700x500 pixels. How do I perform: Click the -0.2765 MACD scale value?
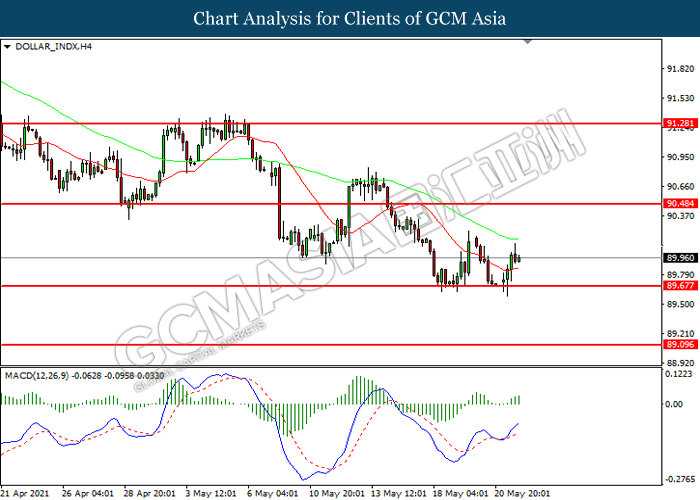(x=680, y=479)
